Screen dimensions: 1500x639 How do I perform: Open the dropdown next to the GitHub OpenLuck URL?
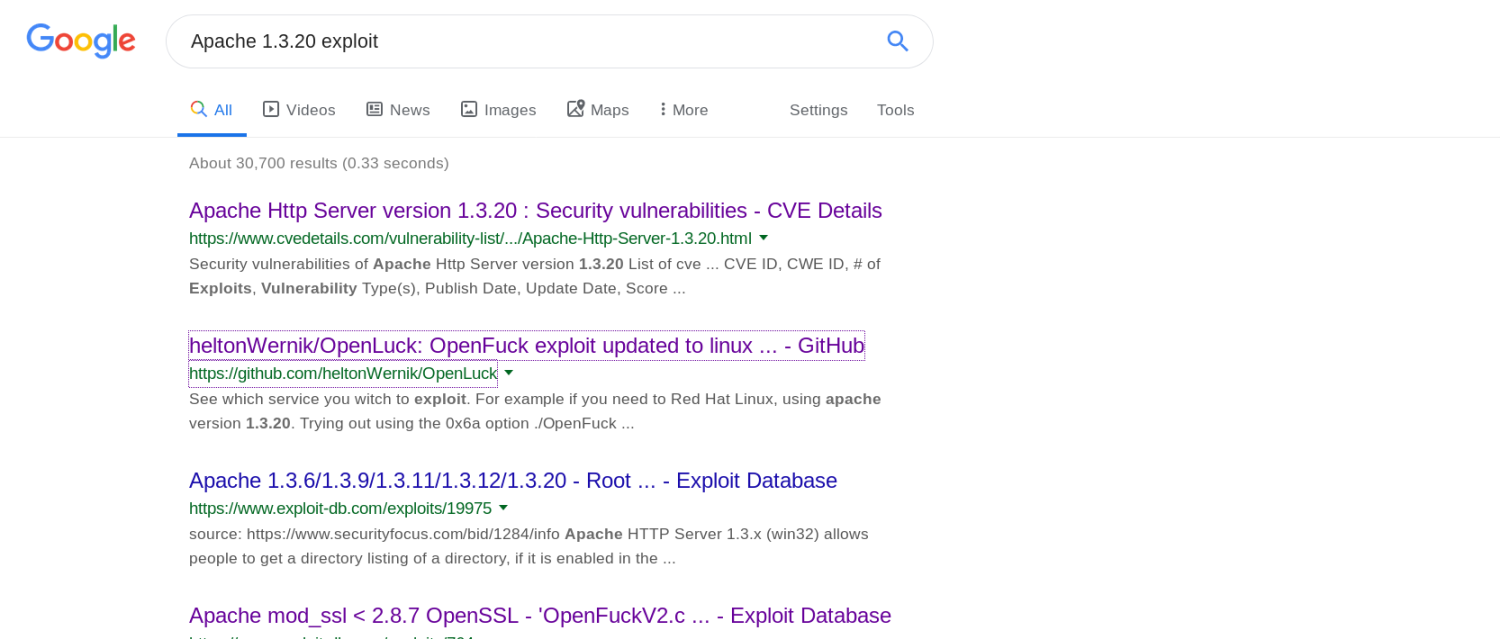click(x=509, y=372)
